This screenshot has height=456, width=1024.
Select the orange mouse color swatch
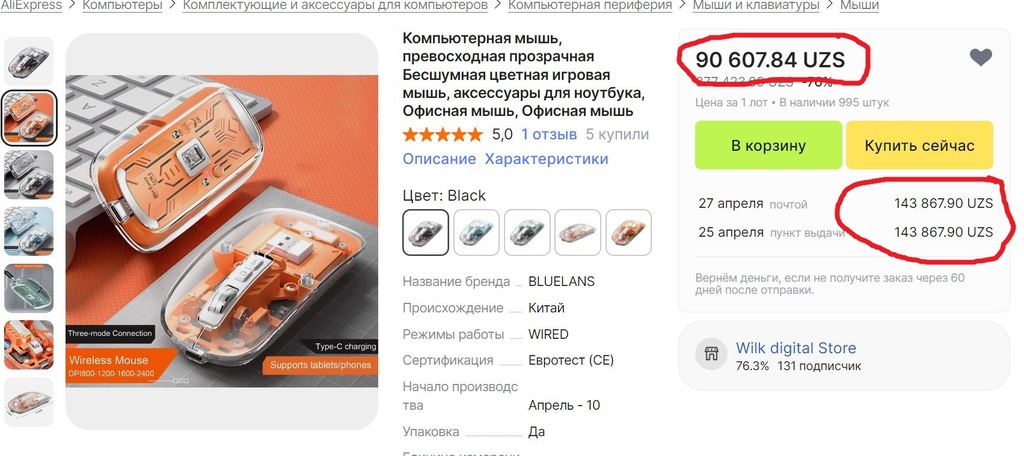click(x=628, y=232)
